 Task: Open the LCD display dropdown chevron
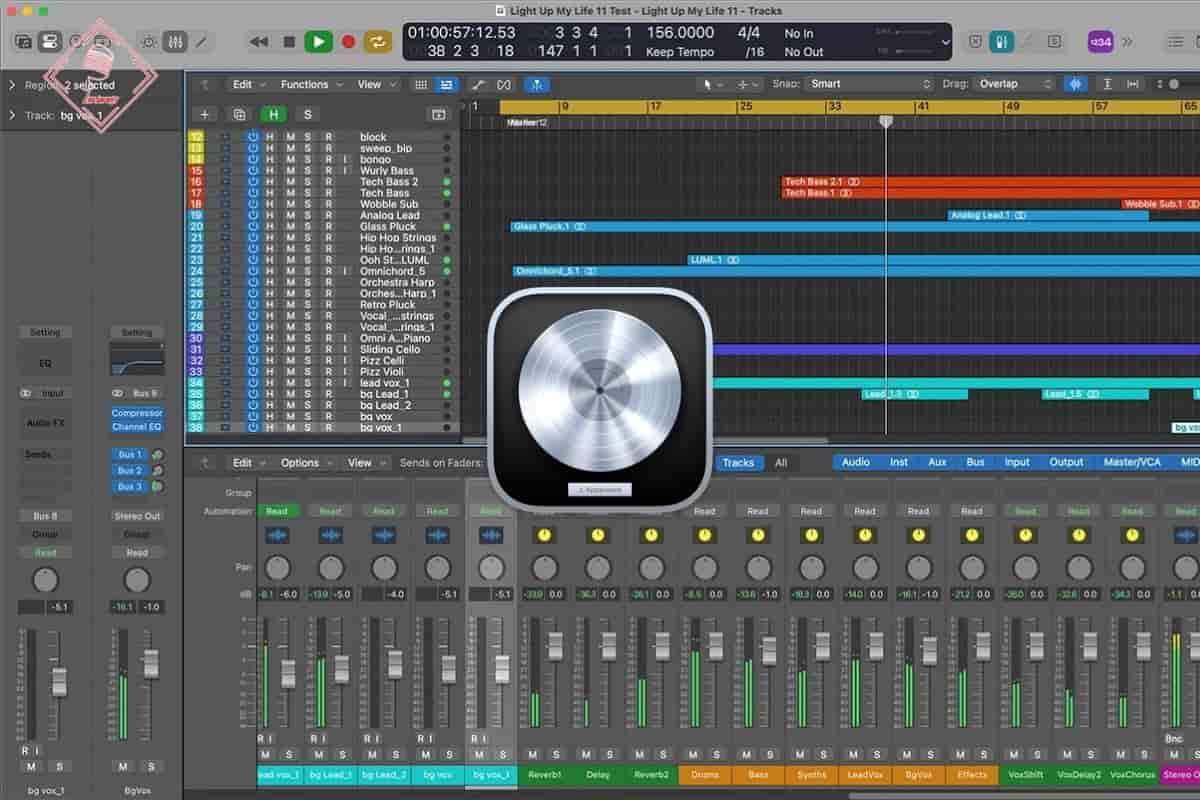pyautogui.click(x=948, y=42)
